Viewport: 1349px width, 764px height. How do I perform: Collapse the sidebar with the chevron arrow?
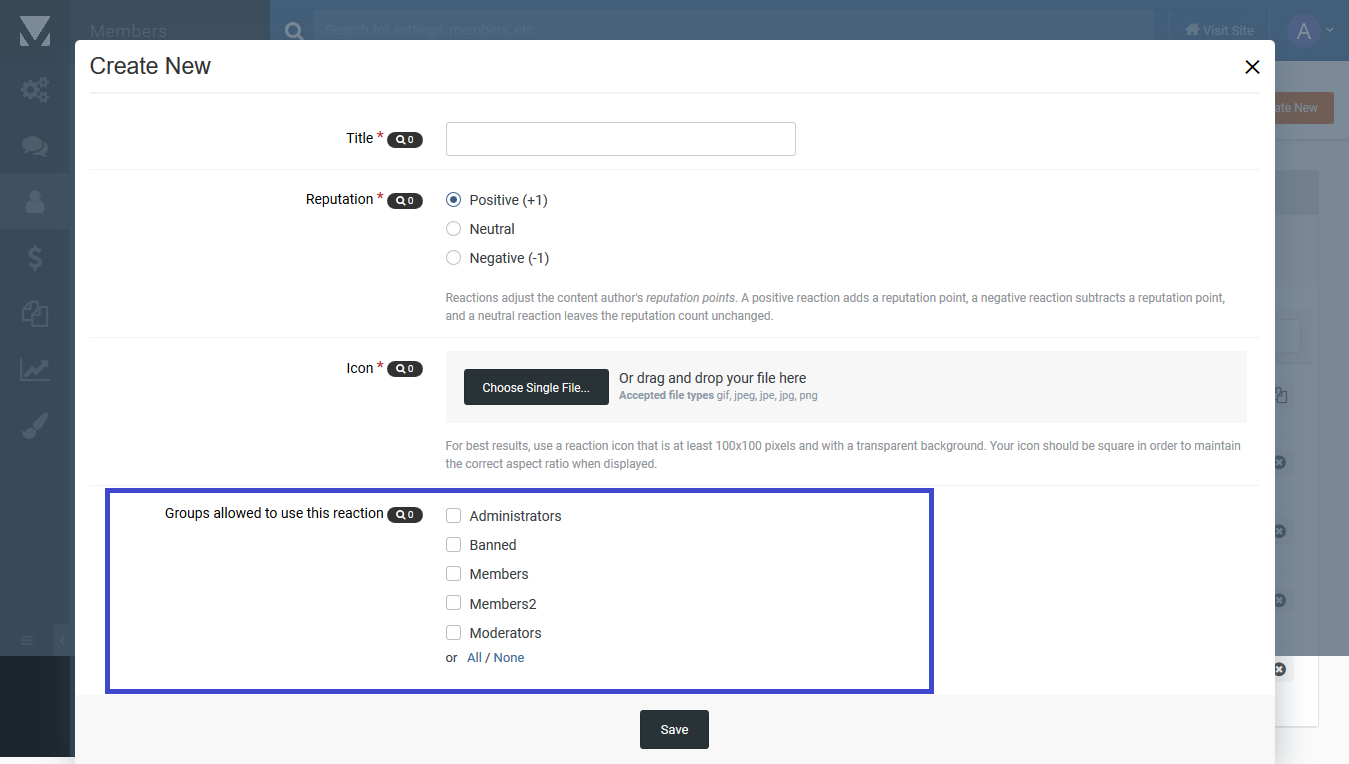61,640
